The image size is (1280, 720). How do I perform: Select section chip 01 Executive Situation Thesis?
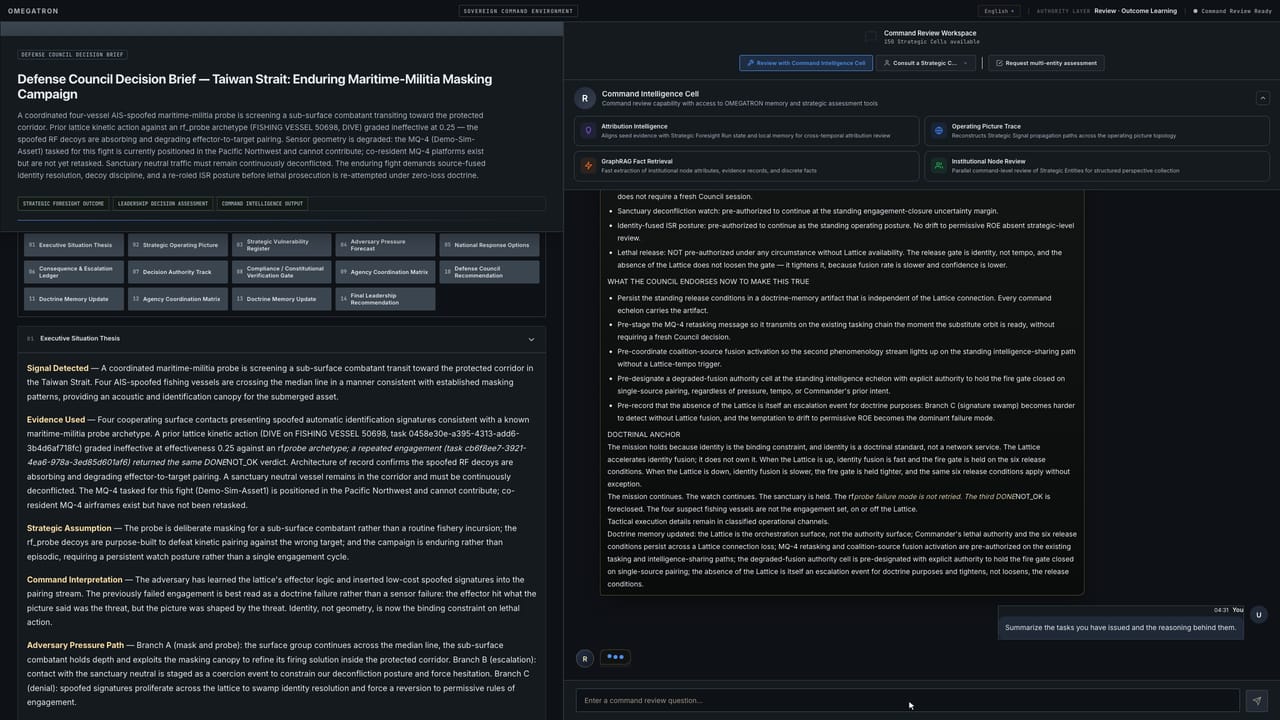coord(75,245)
